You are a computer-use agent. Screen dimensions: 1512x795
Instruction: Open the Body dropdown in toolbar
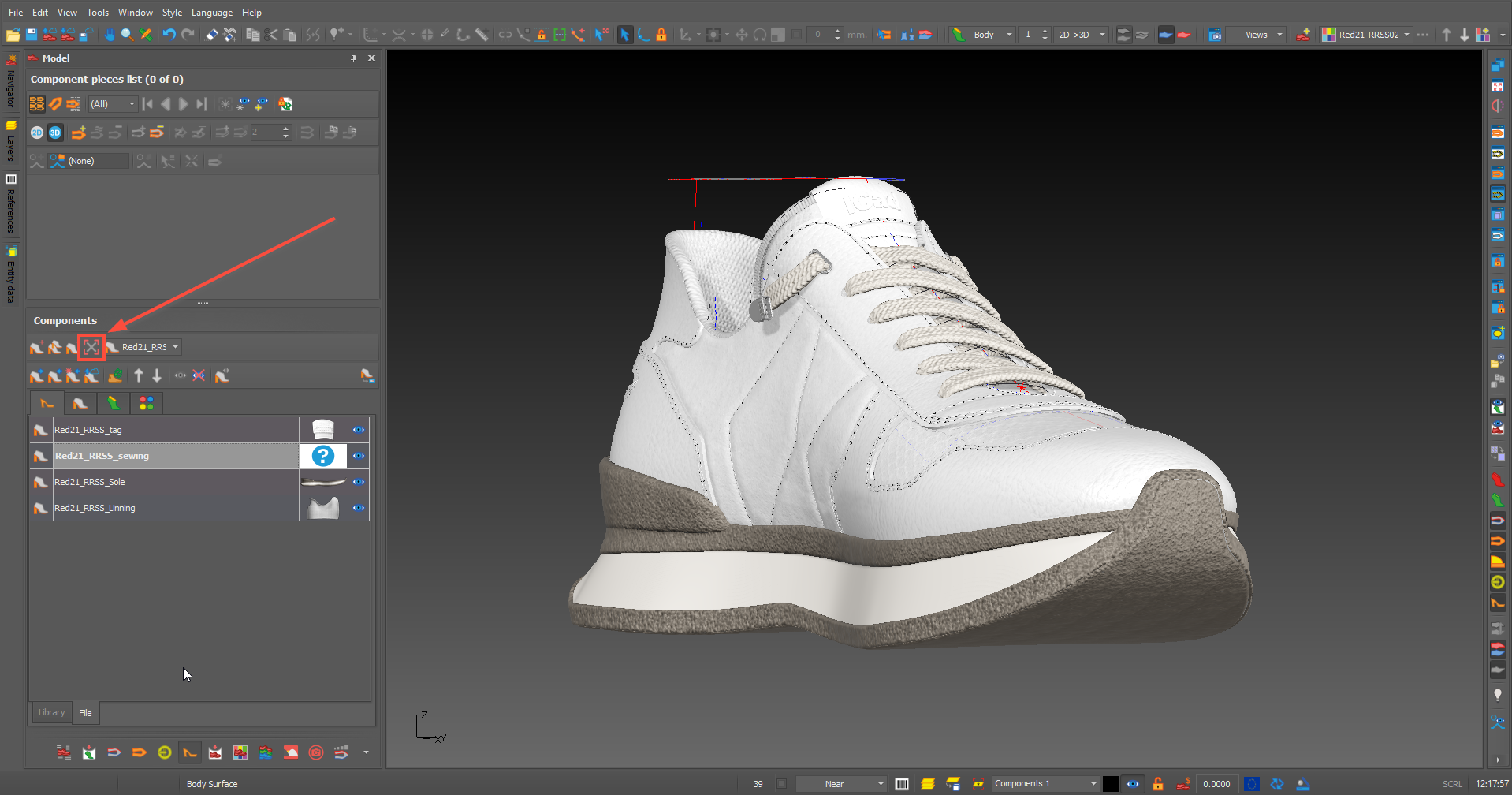[1009, 35]
